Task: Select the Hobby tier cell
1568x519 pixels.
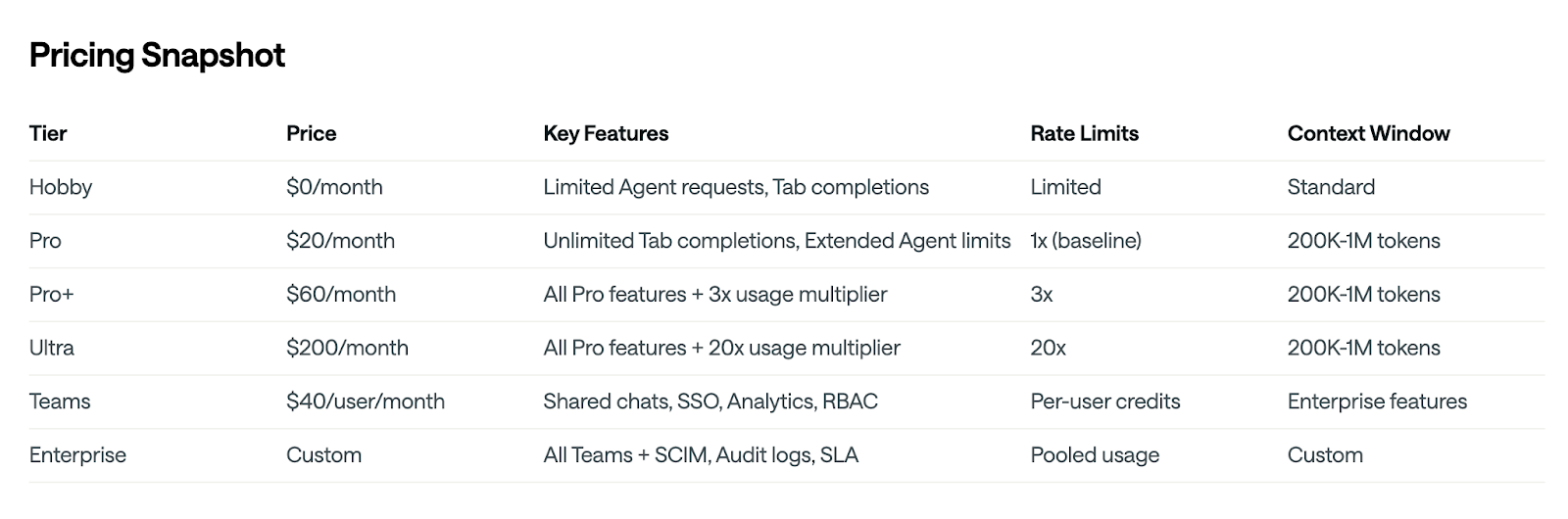Action: click(x=61, y=187)
